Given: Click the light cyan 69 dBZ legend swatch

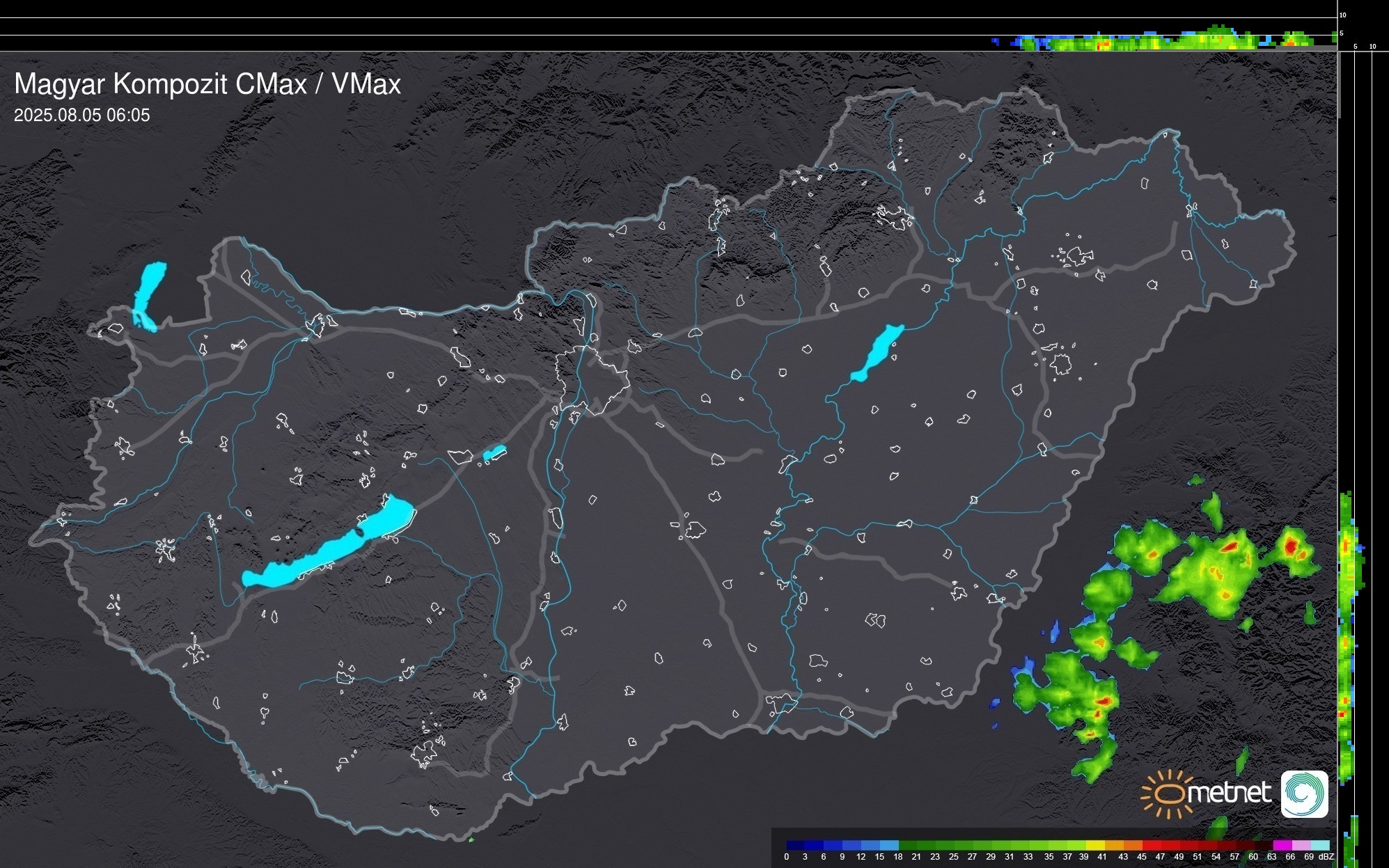Looking at the screenshot, I should pos(1319,845).
